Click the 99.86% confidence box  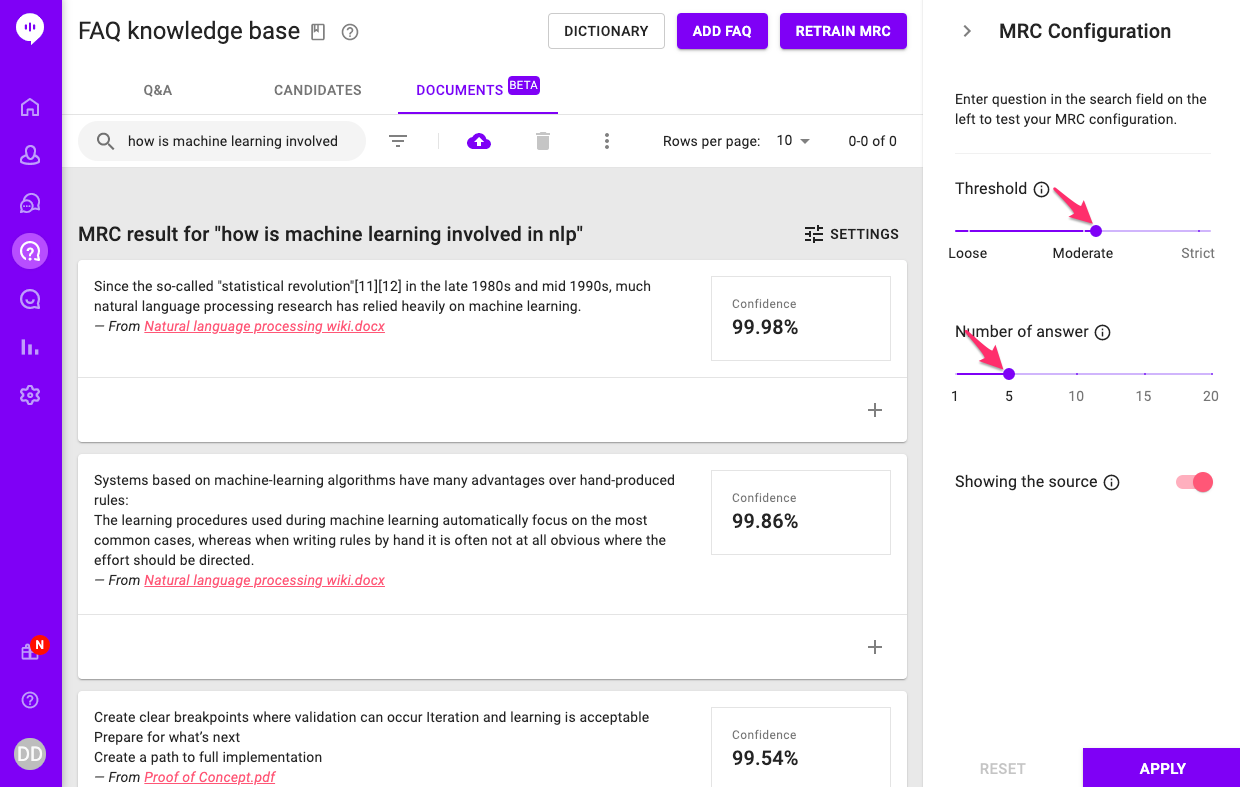[801, 512]
